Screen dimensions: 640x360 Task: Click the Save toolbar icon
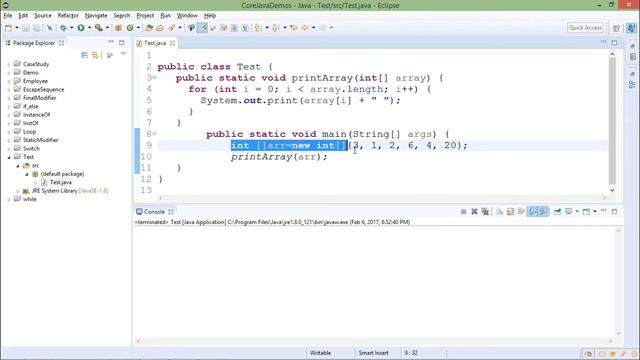tap(26, 28)
